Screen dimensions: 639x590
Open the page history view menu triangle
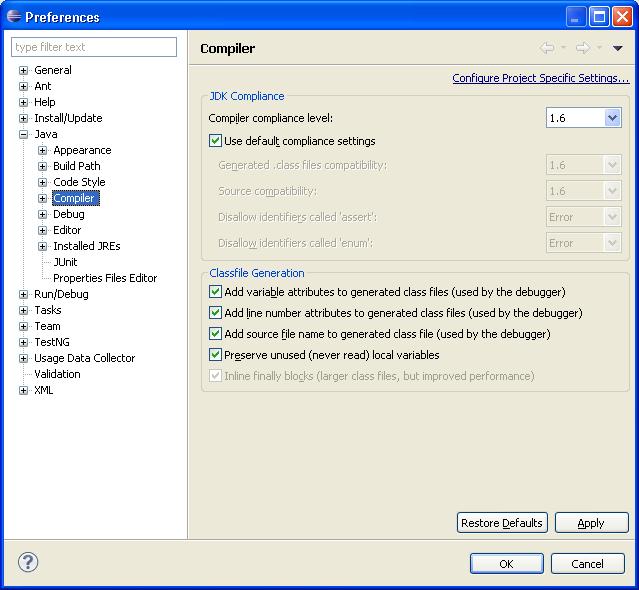tap(617, 48)
